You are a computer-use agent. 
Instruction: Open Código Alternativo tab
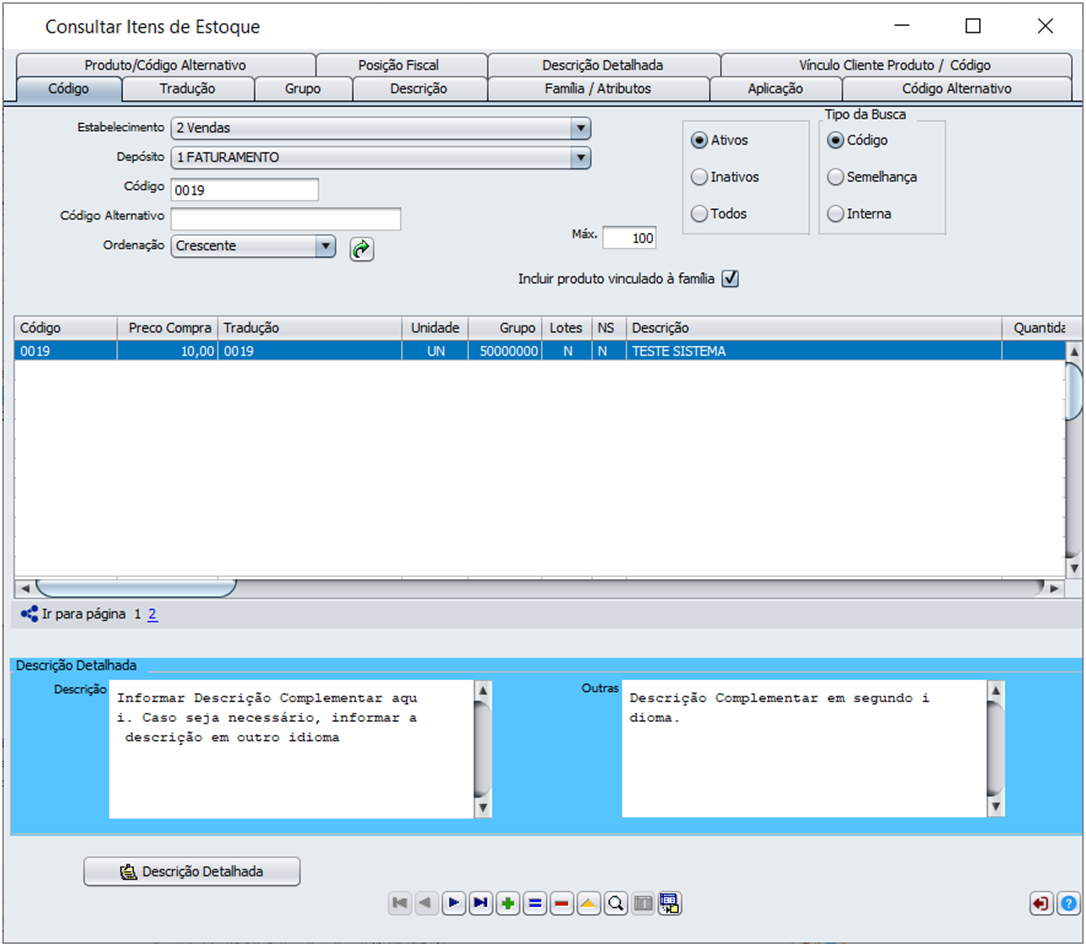click(x=956, y=89)
